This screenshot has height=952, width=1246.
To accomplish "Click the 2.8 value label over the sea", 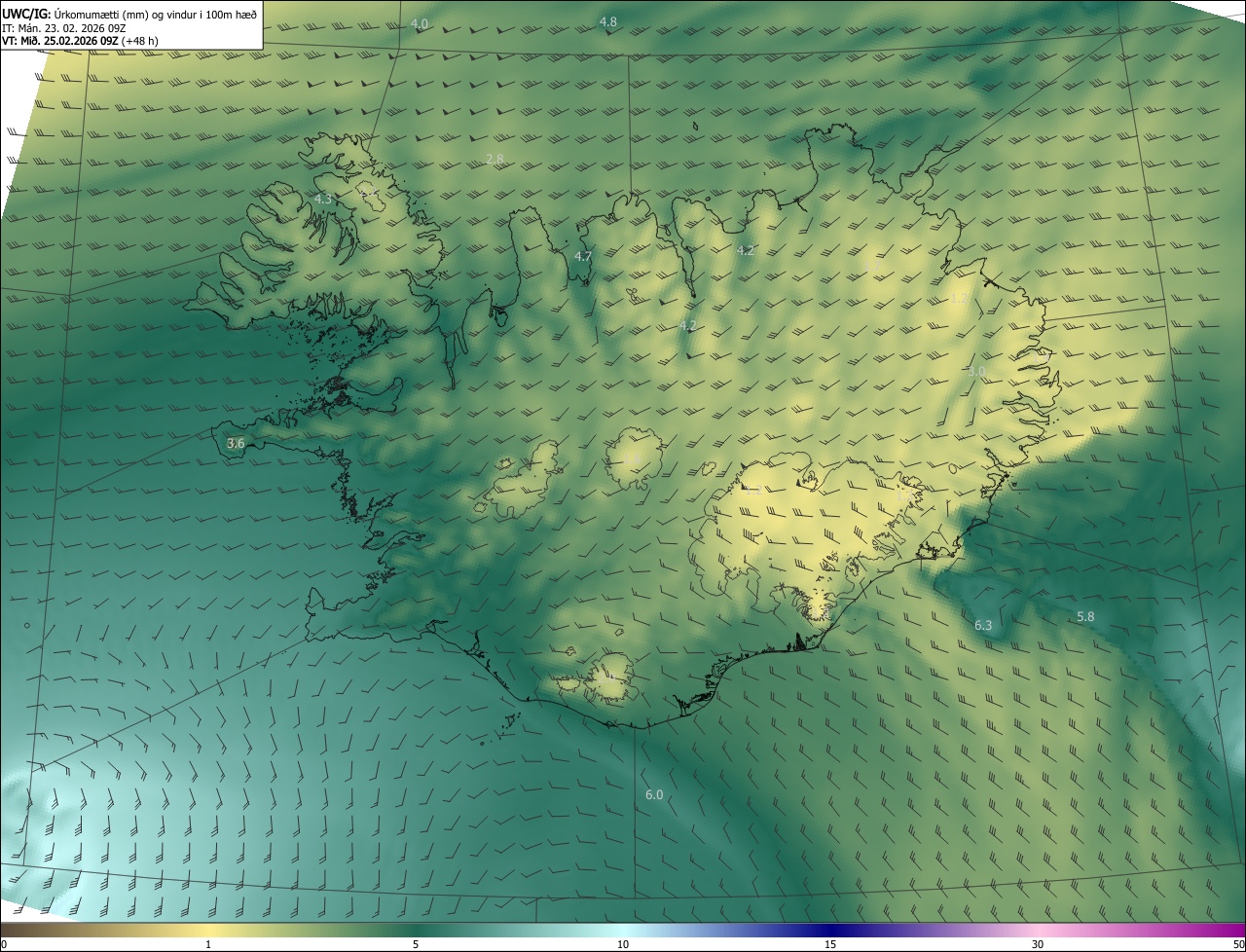I will [495, 159].
